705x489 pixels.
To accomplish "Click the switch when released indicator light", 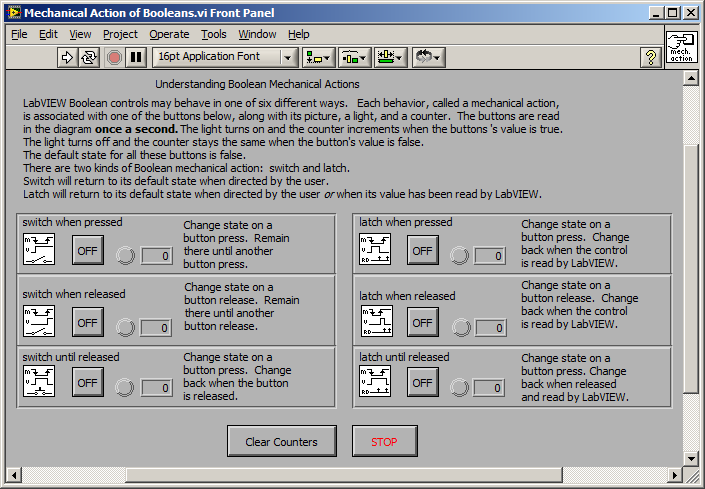I will click(x=125, y=328).
